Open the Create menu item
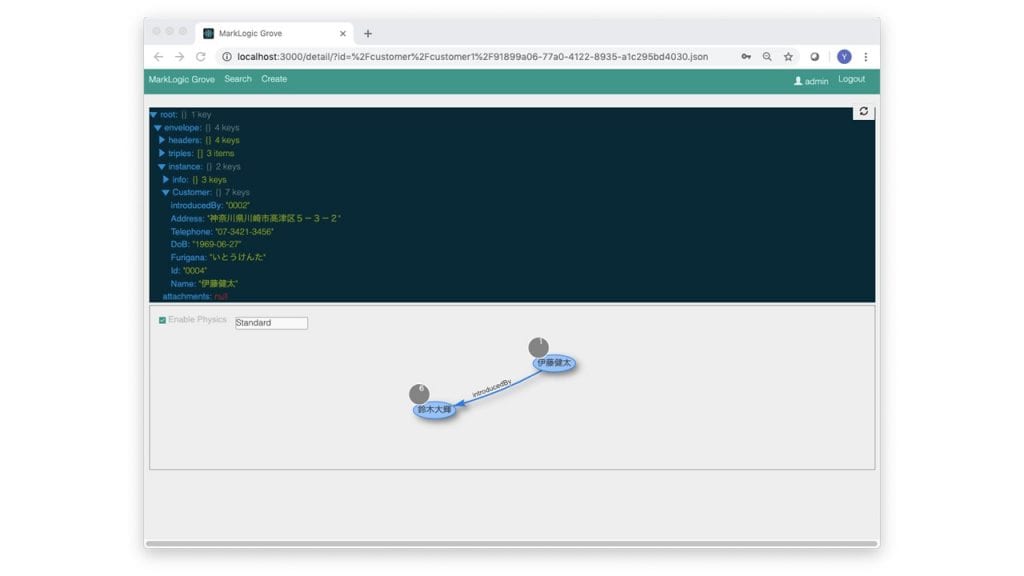Screen dimensions: 1024x576 click(274, 79)
